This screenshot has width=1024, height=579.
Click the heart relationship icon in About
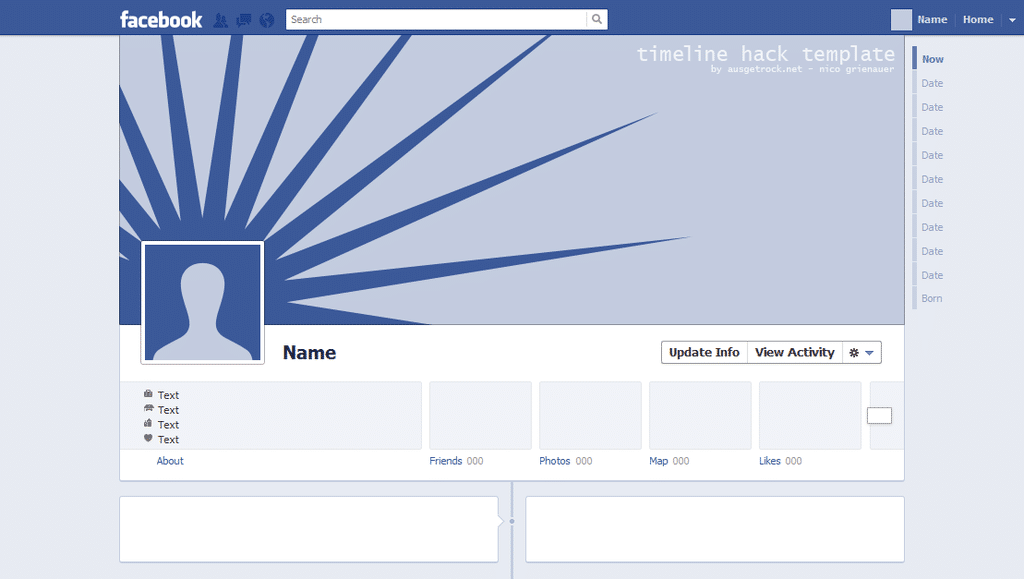tap(149, 440)
